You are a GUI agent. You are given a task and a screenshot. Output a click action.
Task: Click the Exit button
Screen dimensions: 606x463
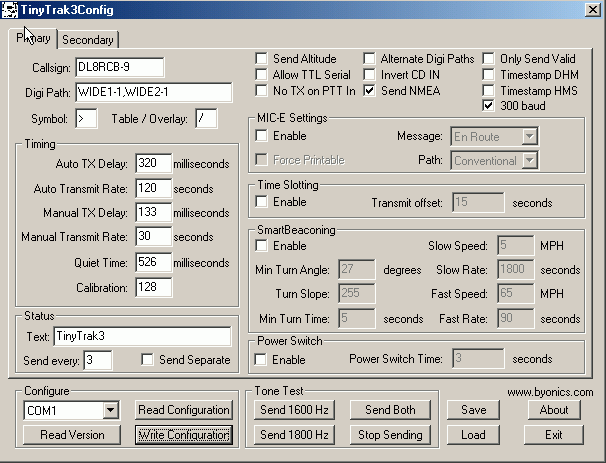(554, 435)
